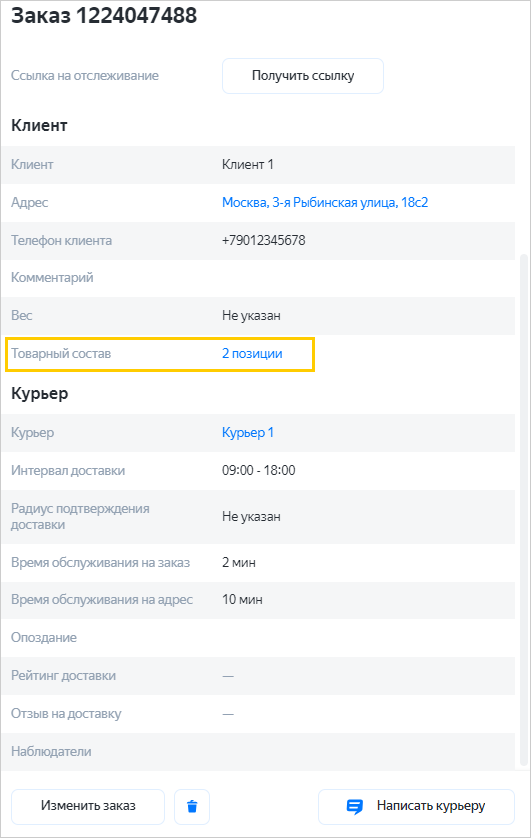Click the Вес value Не указан
The width and height of the screenshot is (531, 838).
(x=251, y=316)
